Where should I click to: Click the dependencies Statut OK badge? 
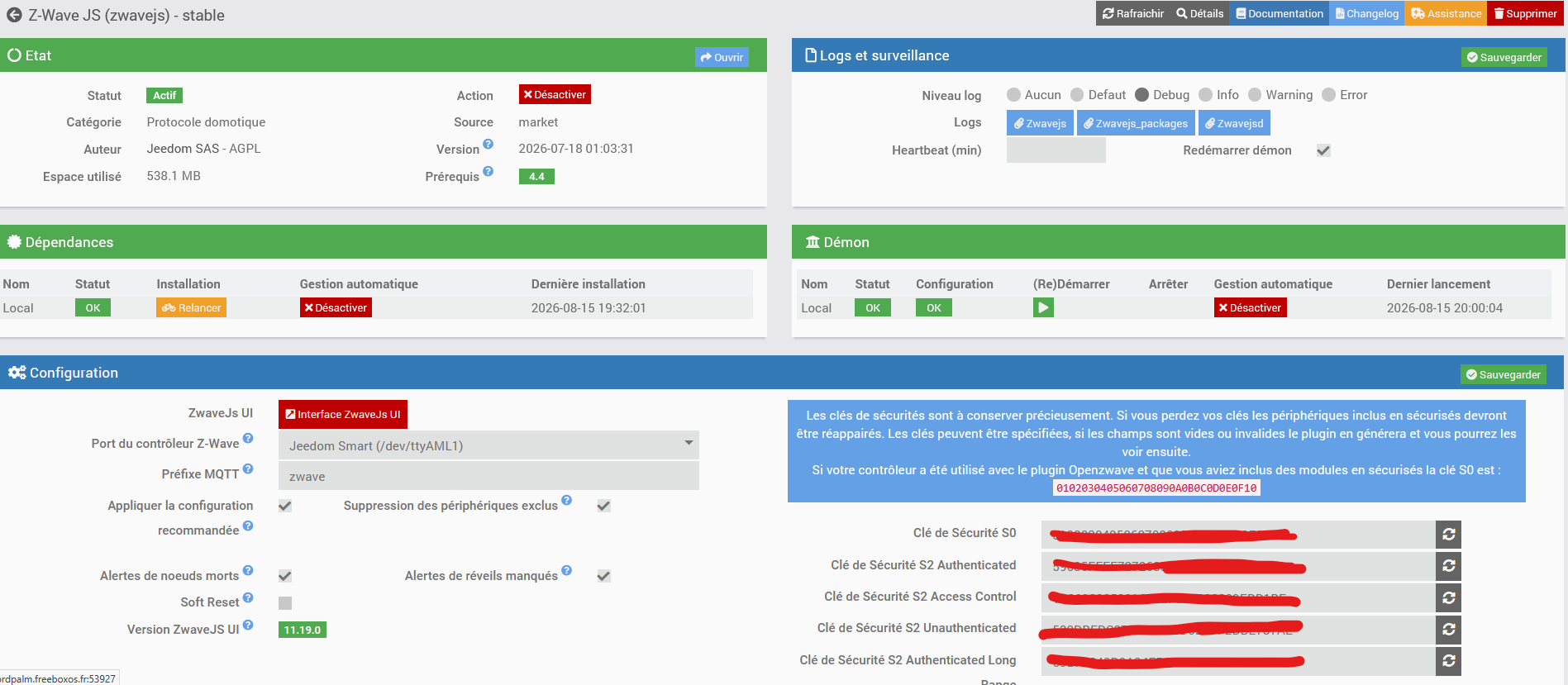93,307
